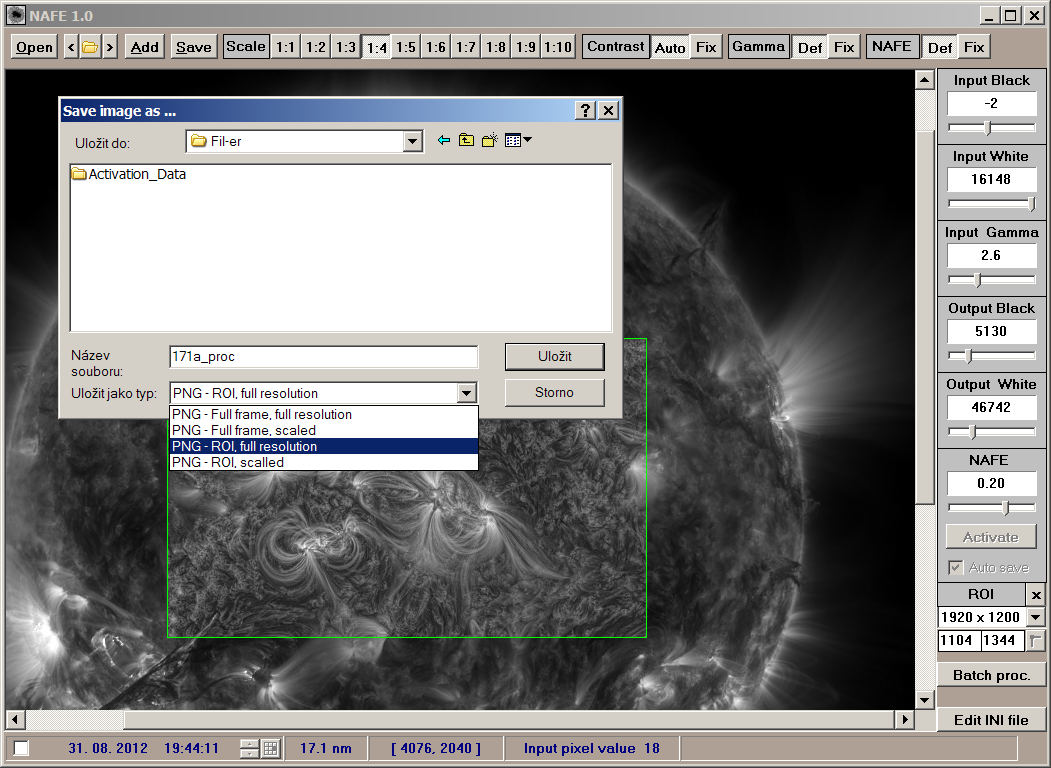The width and height of the screenshot is (1051, 768).
Task: Expand the 'Uložit do' folder dropdown
Action: click(413, 142)
